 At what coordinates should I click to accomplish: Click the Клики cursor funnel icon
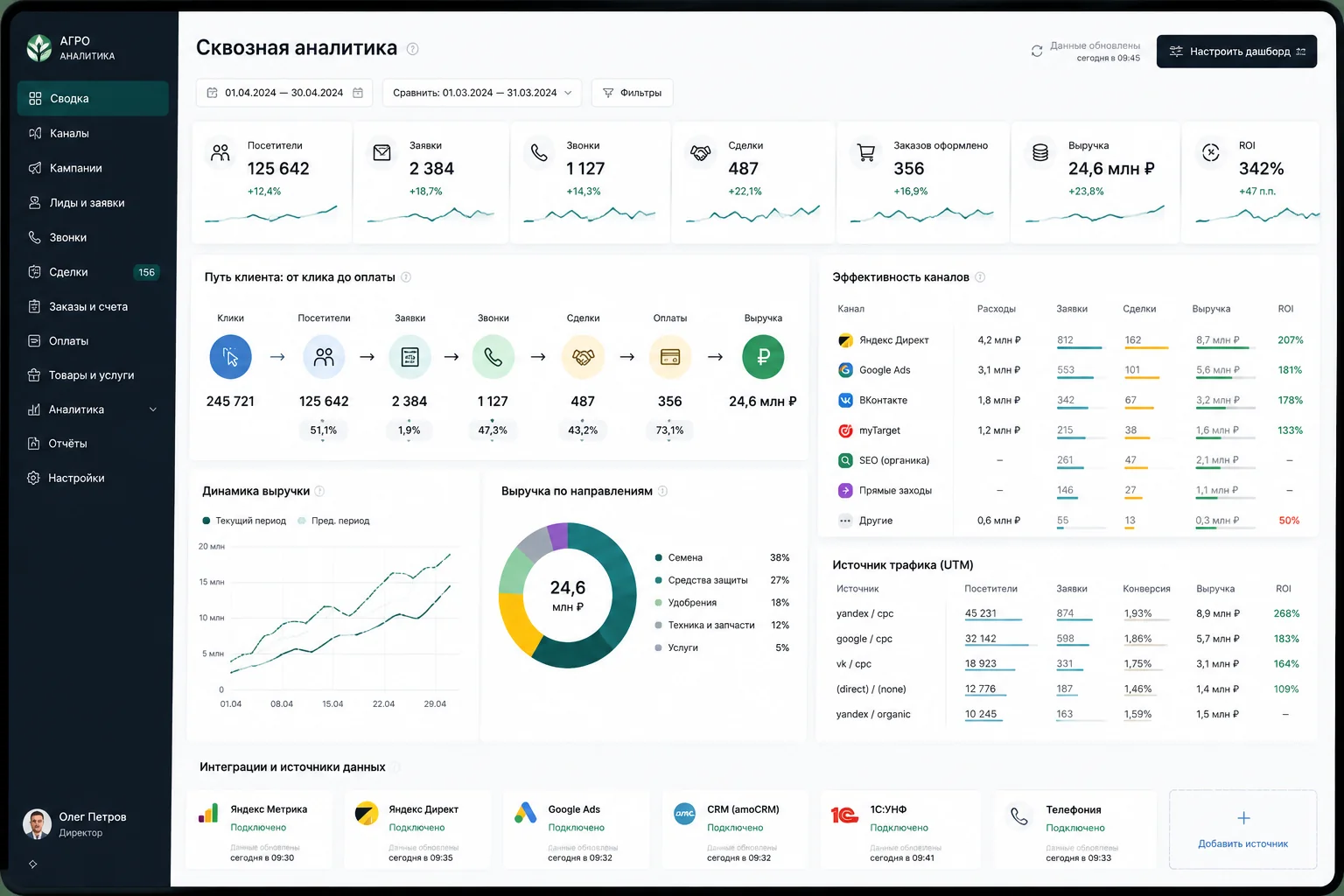(231, 357)
